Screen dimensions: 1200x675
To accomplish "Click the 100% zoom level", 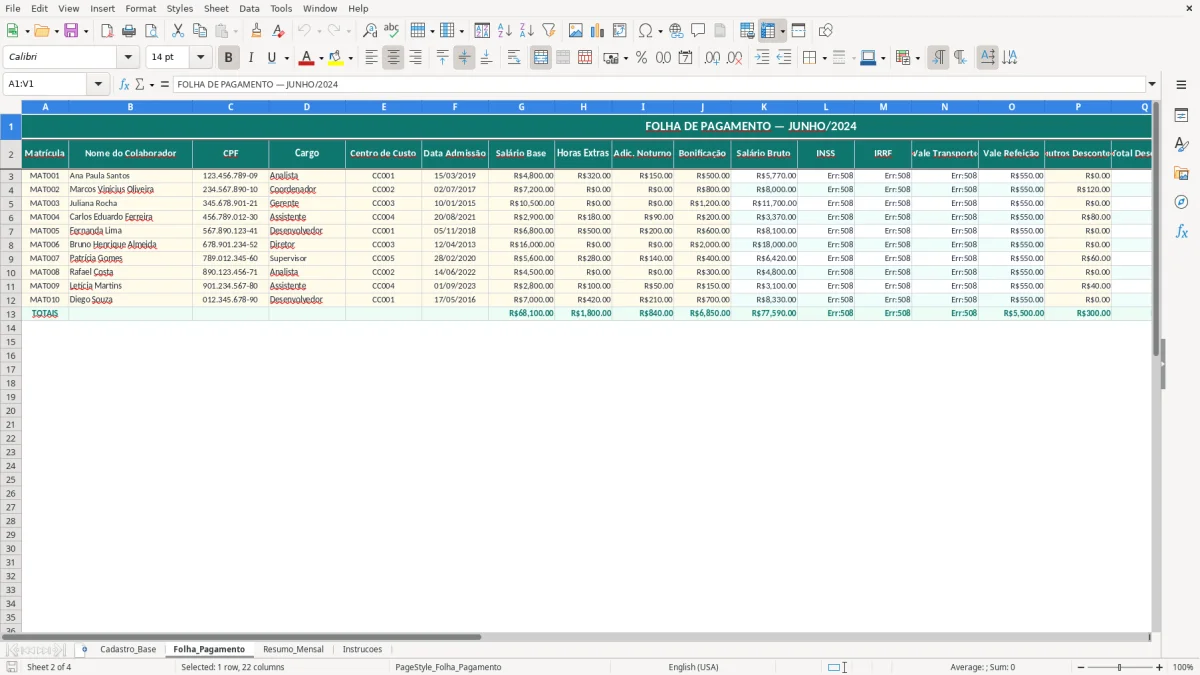I will [1183, 667].
